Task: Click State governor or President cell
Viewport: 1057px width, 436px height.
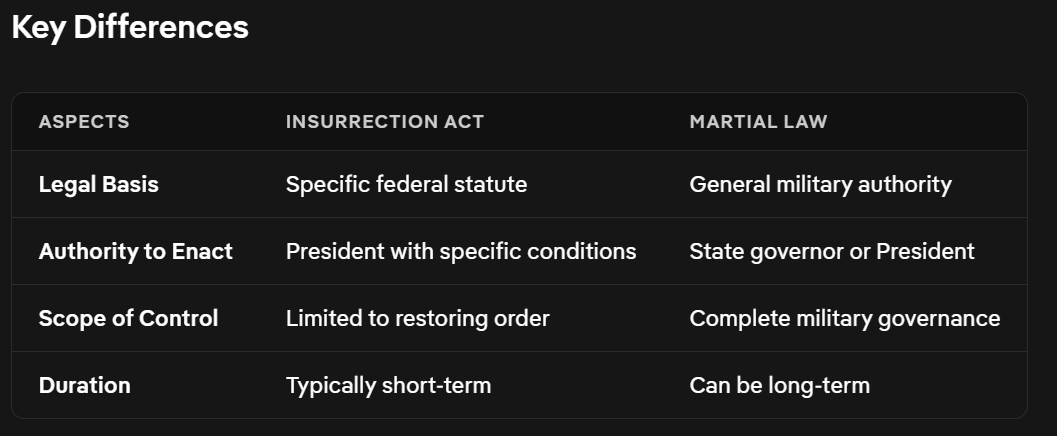Action: (x=831, y=251)
